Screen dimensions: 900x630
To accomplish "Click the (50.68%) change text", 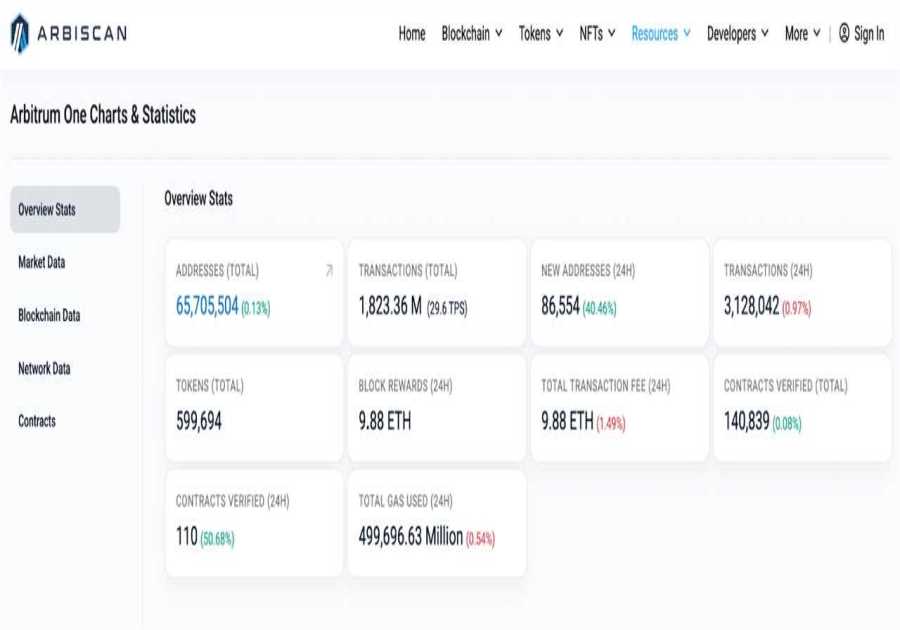I will click(217, 539).
